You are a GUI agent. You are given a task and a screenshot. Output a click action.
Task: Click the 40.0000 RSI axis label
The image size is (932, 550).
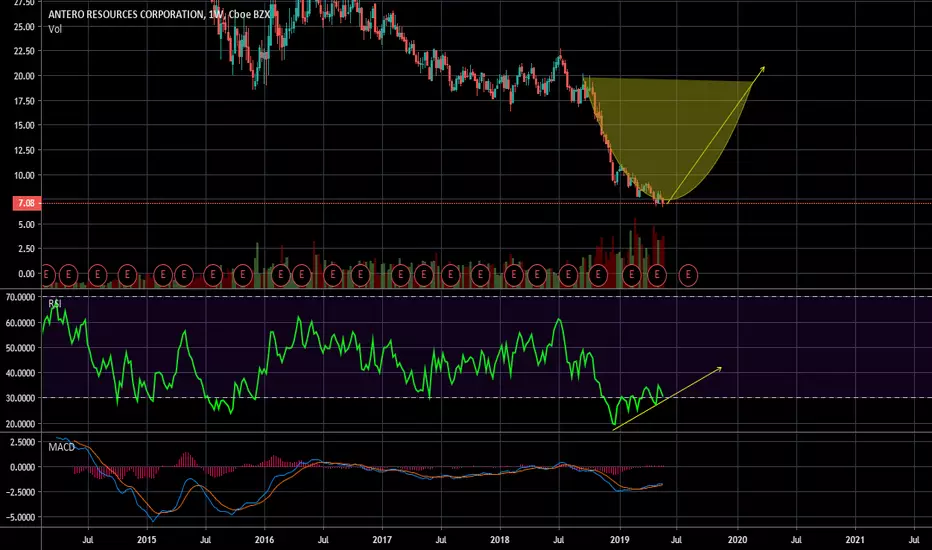(20, 373)
